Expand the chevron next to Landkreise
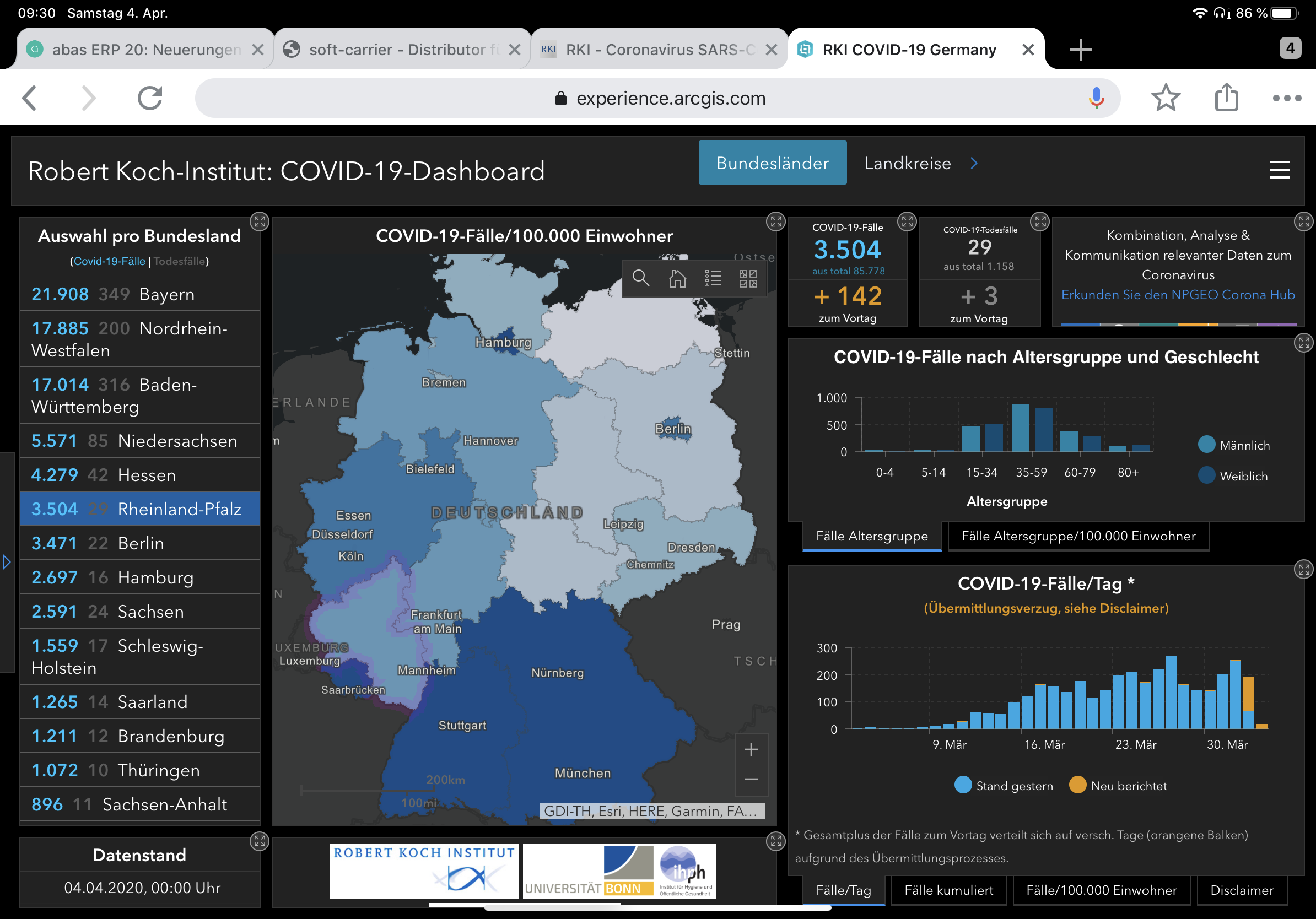 pyautogui.click(x=974, y=164)
